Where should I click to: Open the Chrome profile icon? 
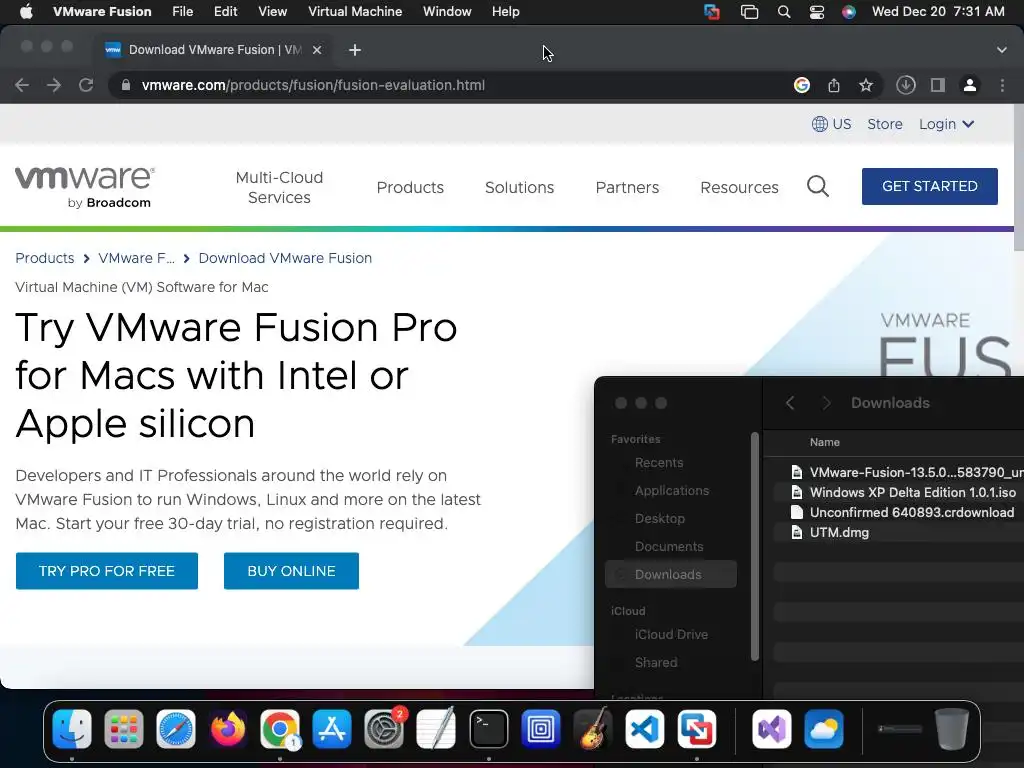(970, 85)
